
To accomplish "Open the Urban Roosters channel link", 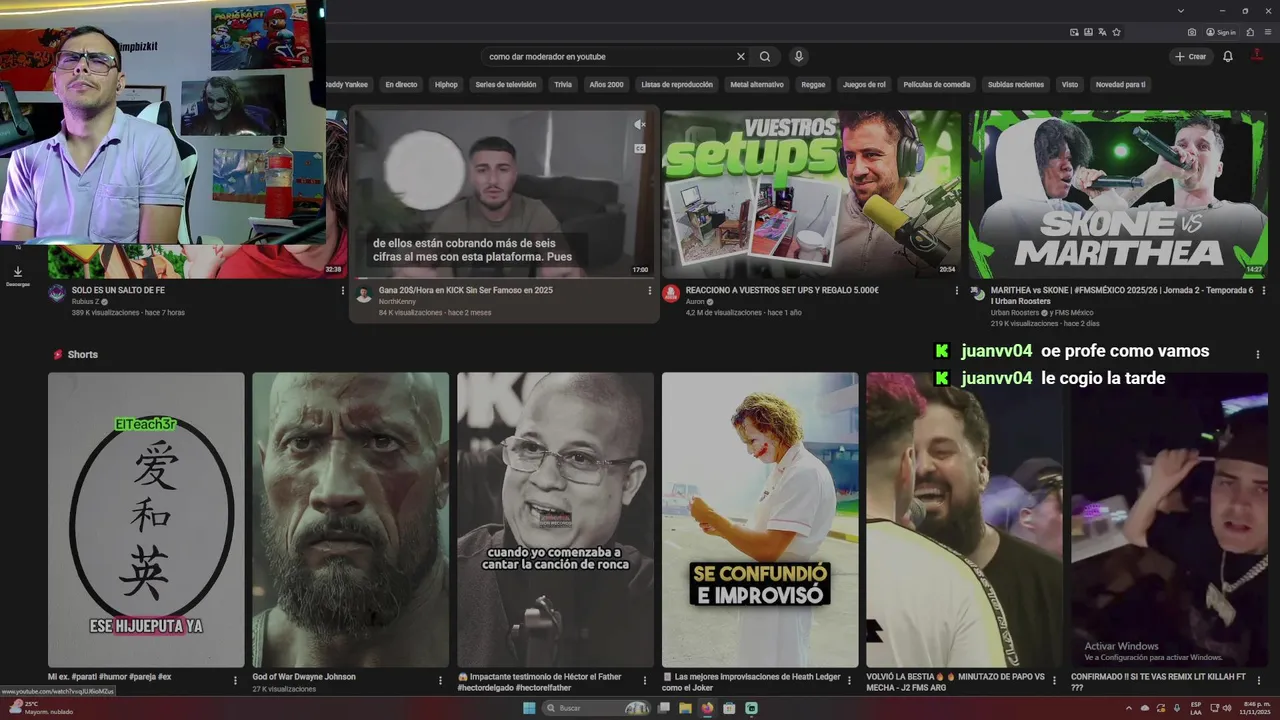I will (x=1016, y=313).
